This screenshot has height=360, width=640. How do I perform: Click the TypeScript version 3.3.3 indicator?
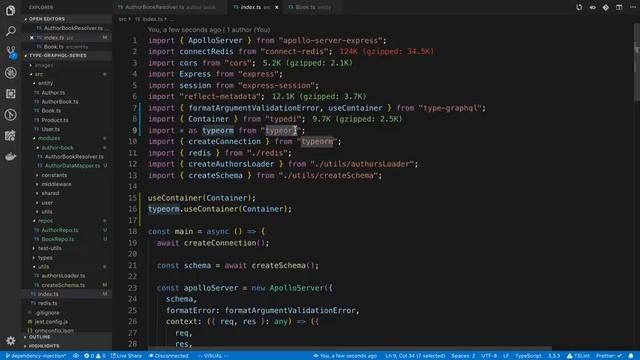click(554, 356)
